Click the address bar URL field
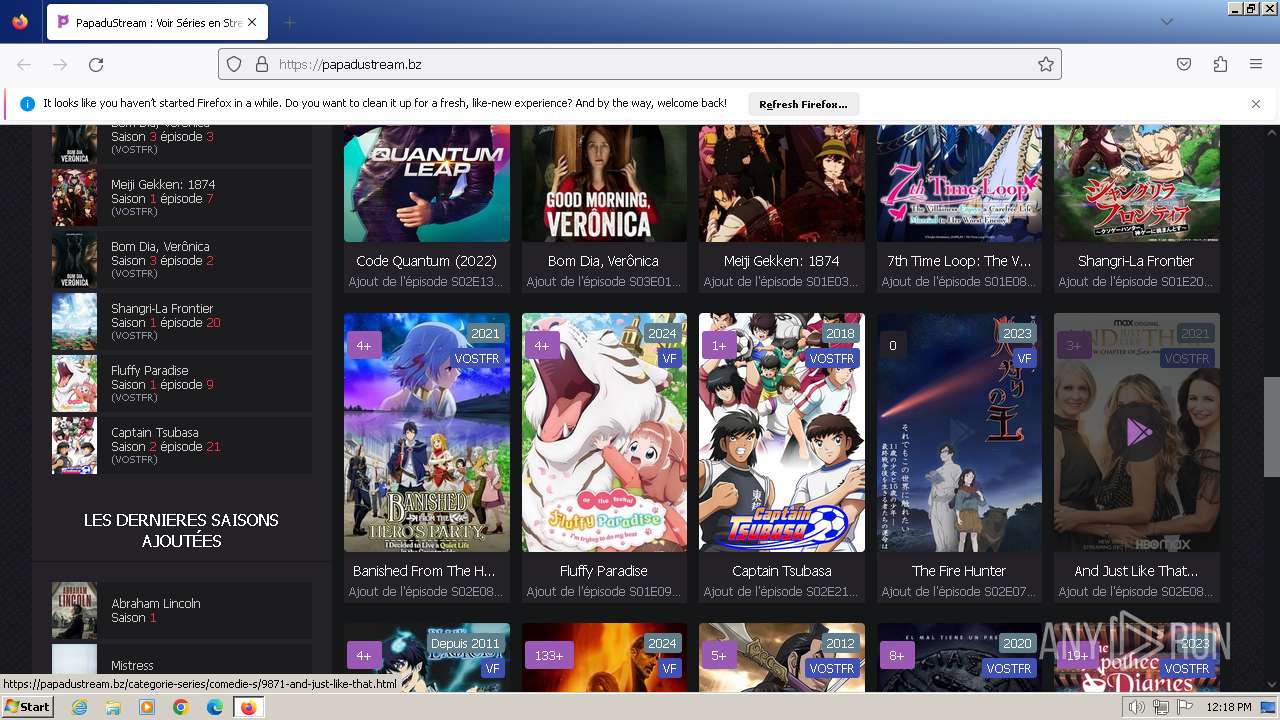 click(640, 64)
